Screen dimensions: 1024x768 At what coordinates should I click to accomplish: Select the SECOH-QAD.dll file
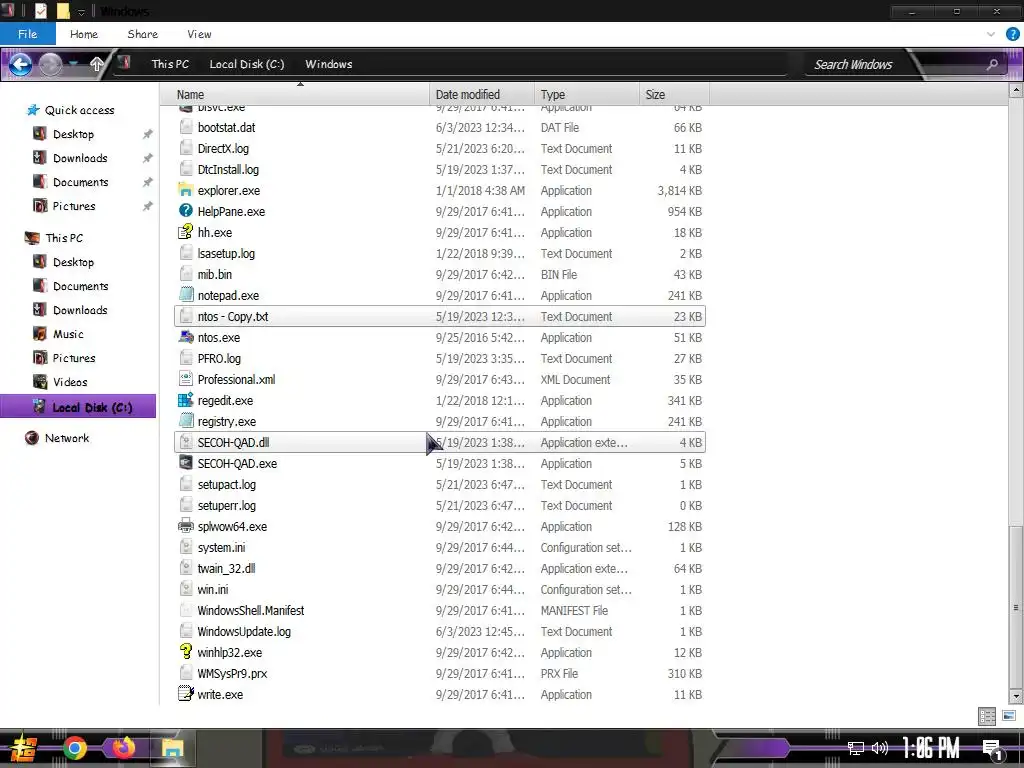[440, 443]
